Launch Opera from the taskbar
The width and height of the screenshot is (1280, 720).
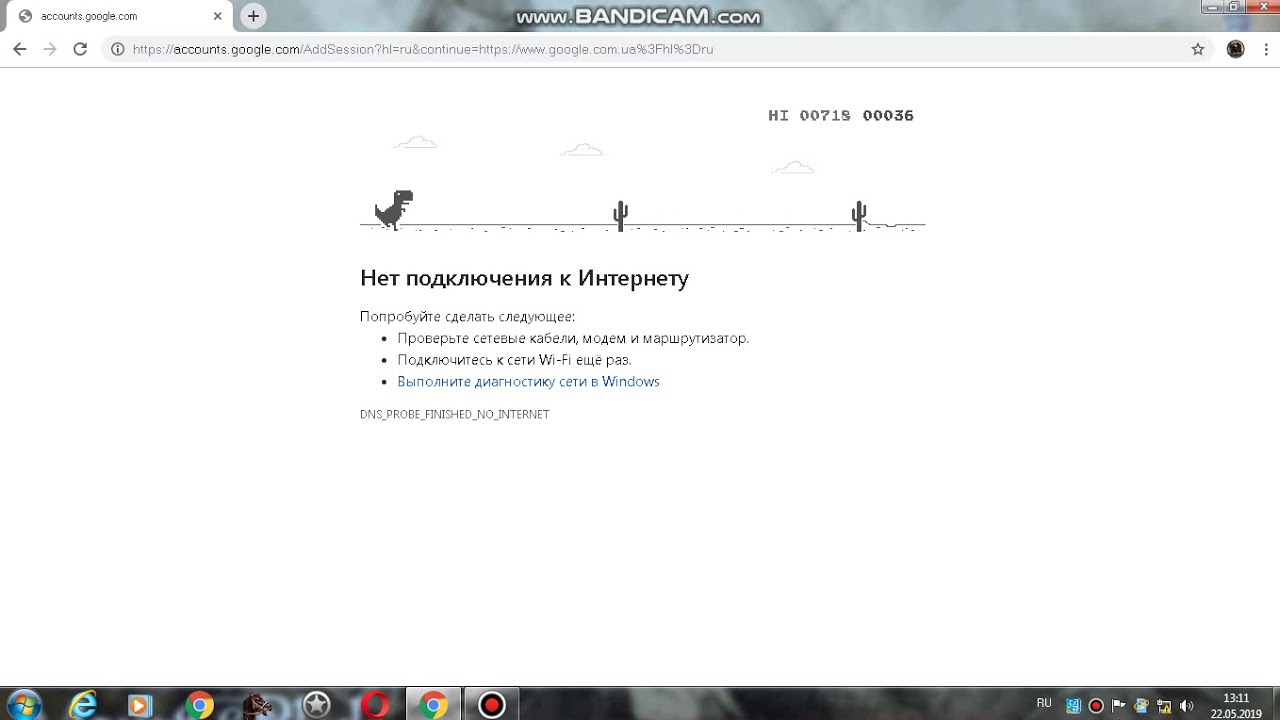pos(374,704)
